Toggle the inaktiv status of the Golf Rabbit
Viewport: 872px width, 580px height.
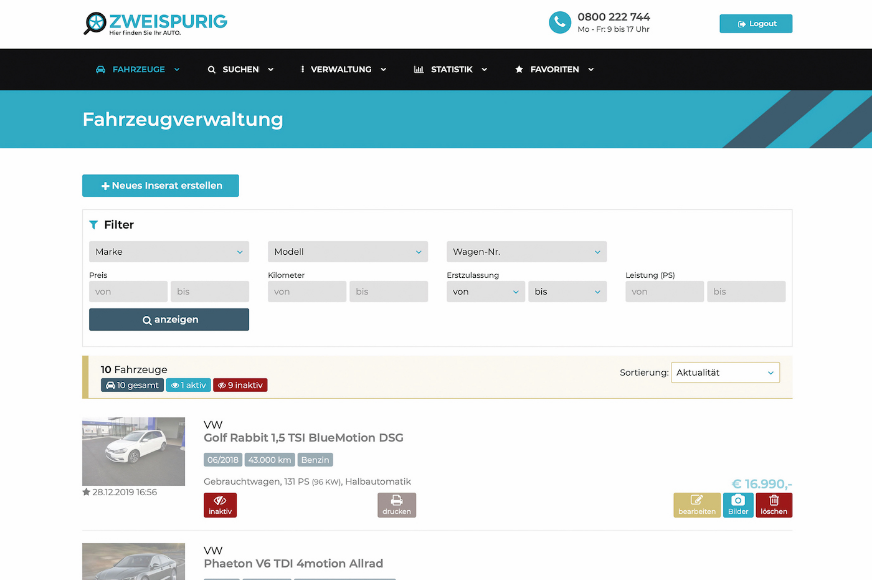click(220, 505)
